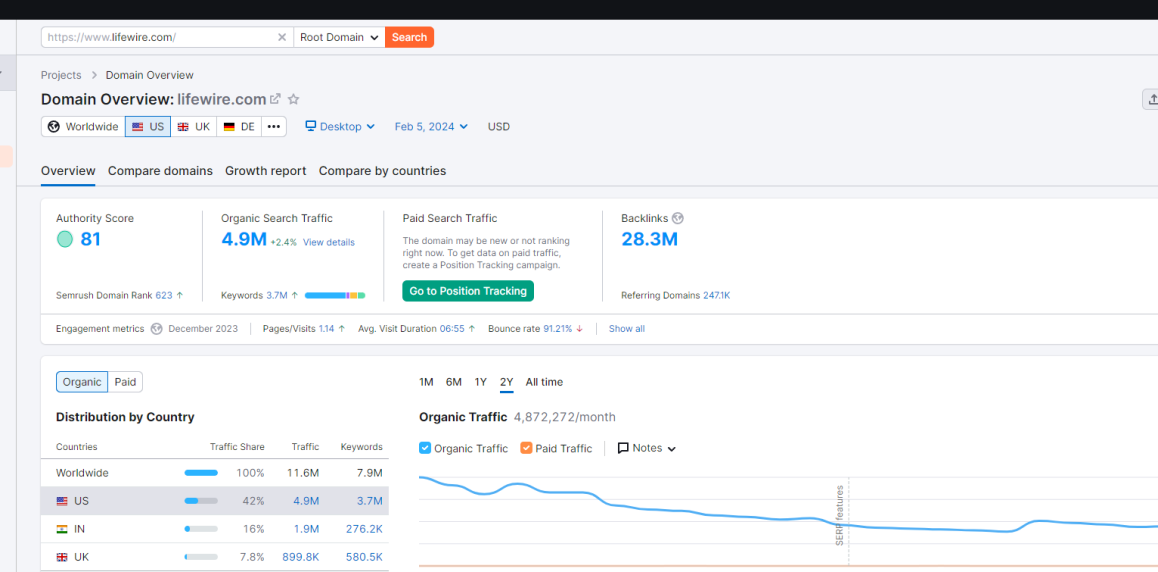Click UK traffic 899.8K value
The width and height of the screenshot is (1158, 572).
[x=301, y=557]
